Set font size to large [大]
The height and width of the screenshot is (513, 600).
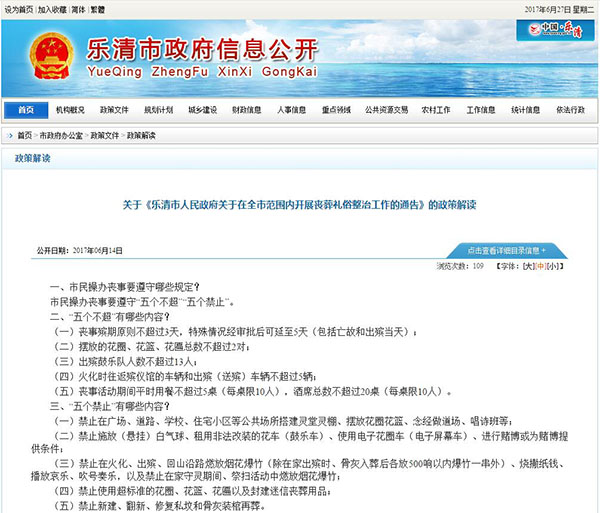(528, 267)
